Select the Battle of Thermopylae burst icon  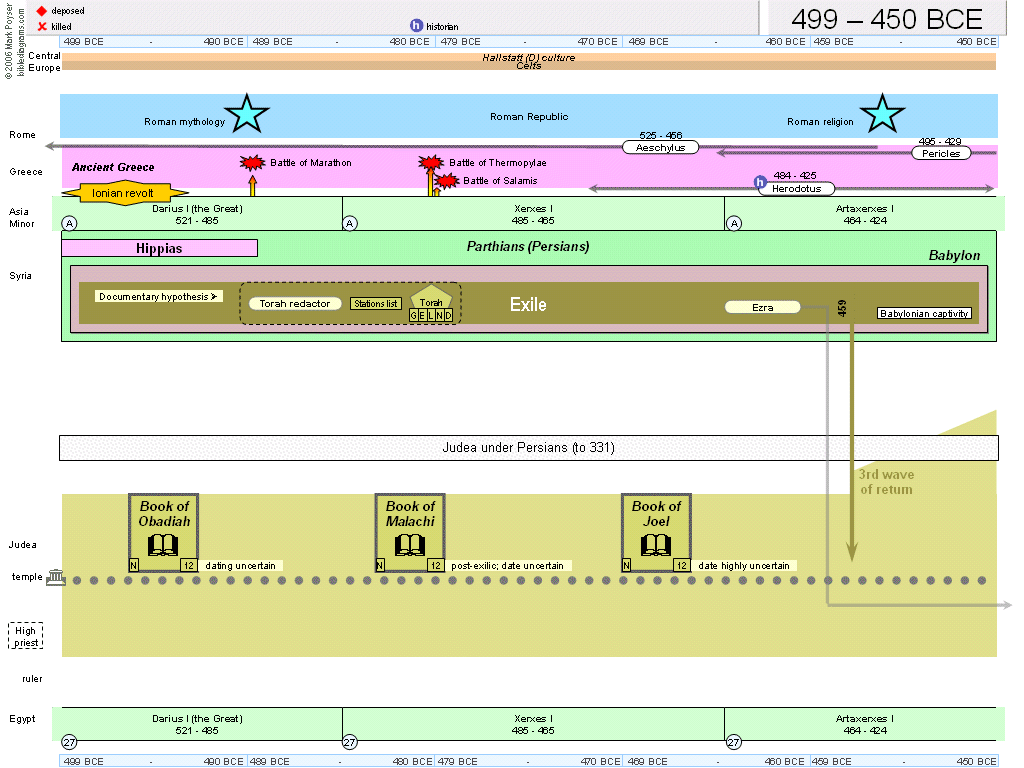[431, 162]
